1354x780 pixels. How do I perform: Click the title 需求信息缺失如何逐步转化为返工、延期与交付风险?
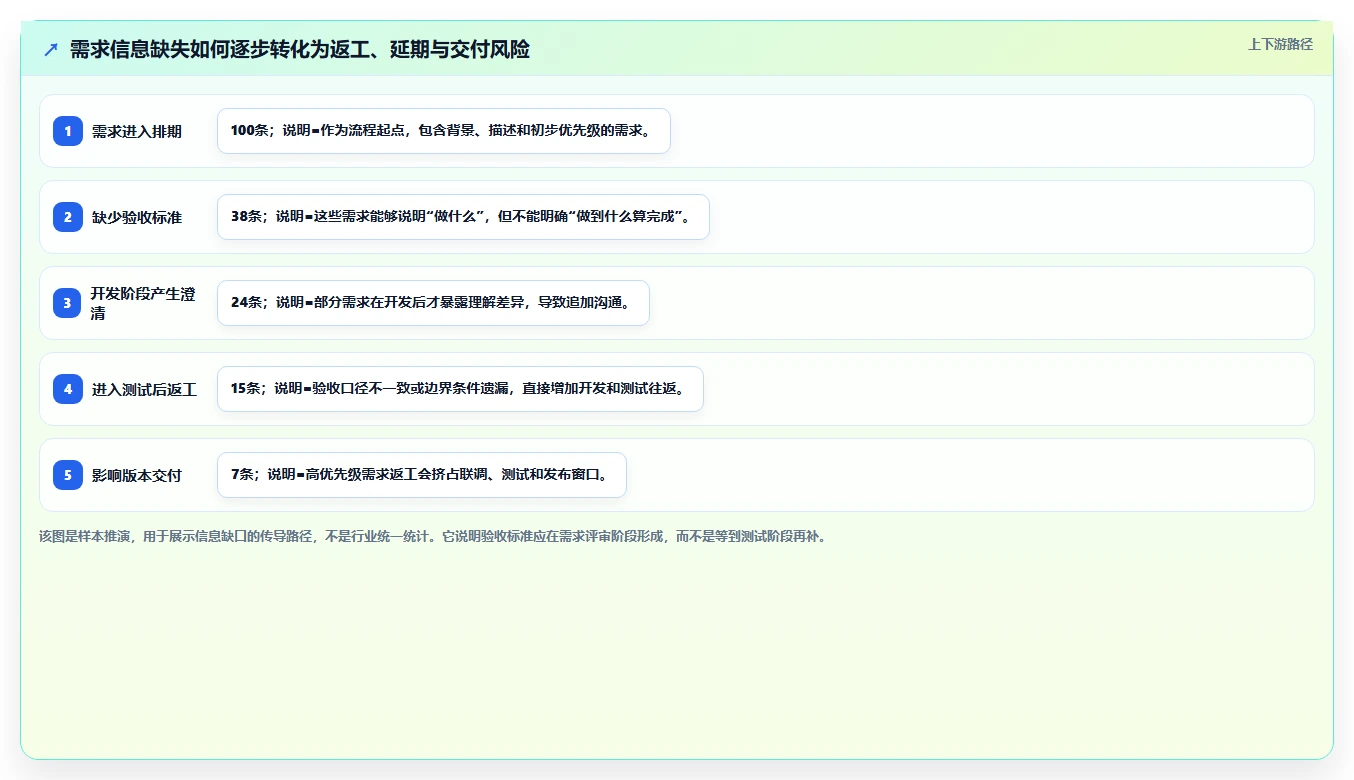tap(299, 49)
